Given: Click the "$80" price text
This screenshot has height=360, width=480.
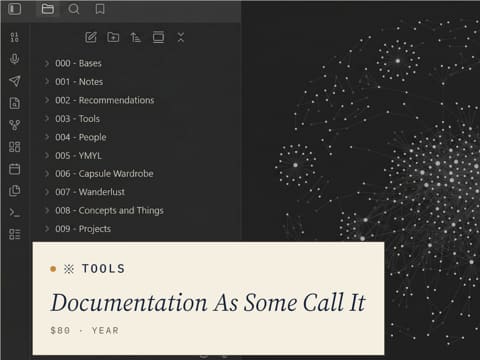Looking at the screenshot, I should click(60, 330).
